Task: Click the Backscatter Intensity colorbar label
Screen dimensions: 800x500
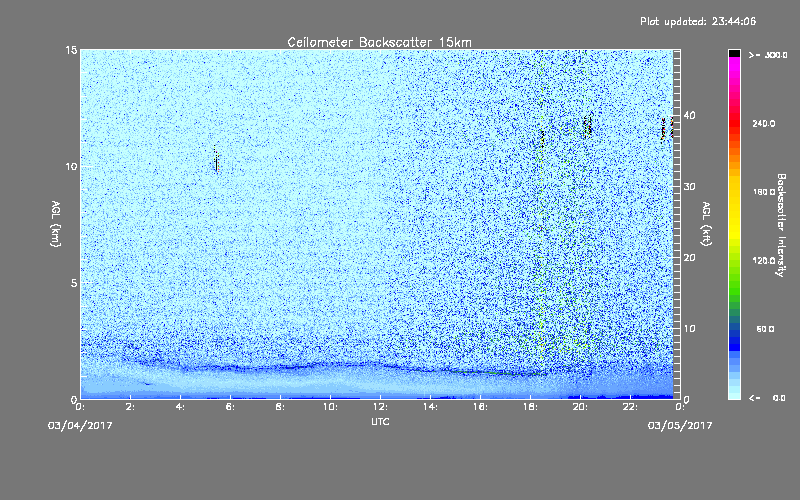Action: tap(781, 225)
